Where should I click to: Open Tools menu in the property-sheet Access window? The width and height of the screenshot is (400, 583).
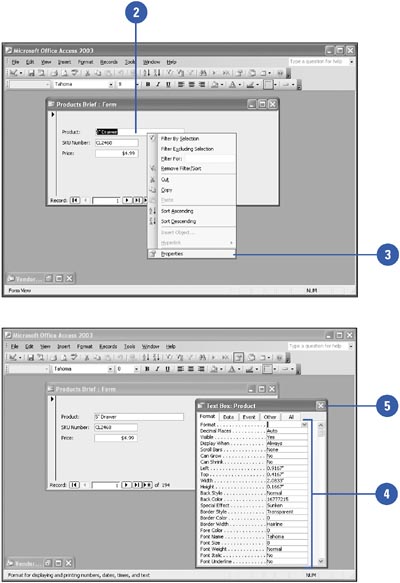coord(129,346)
